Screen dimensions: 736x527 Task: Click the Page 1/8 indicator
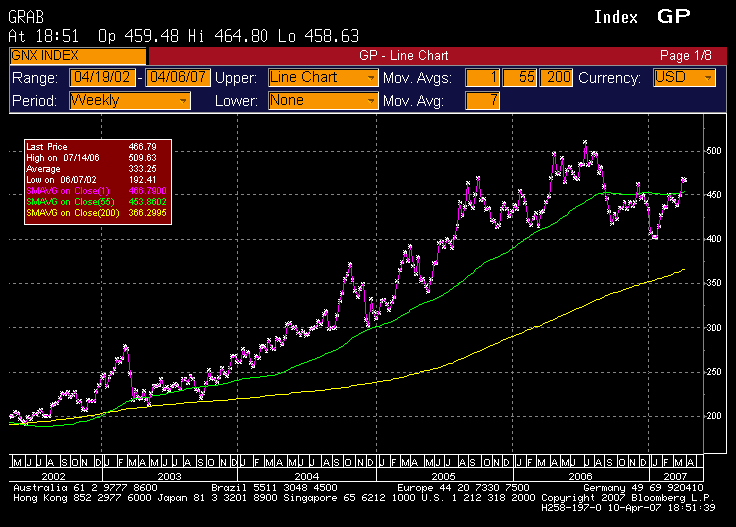[686, 56]
